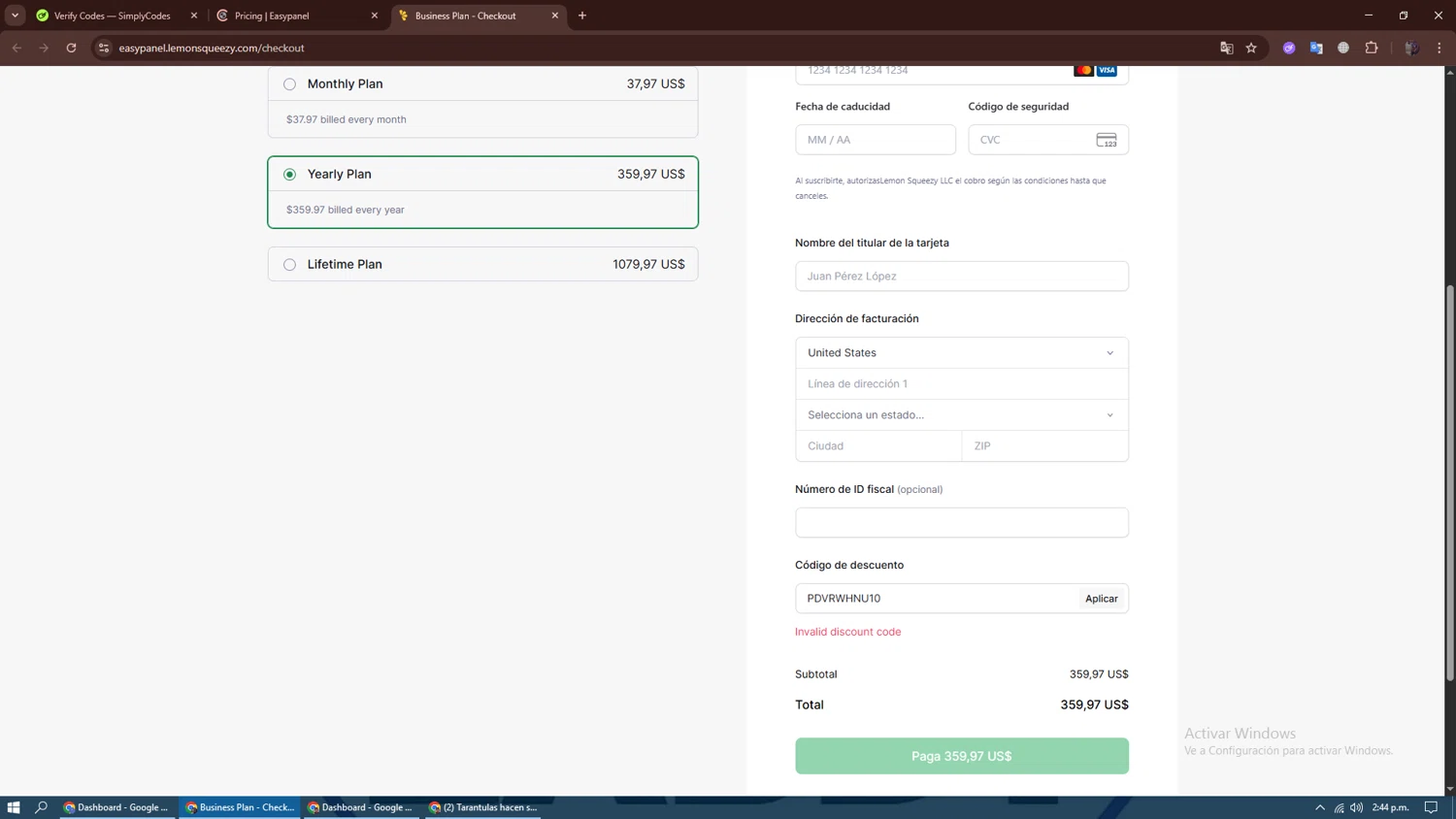Image resolution: width=1456 pixels, height=819 pixels.
Task: Click the MM / AA expiry date field
Action: click(x=875, y=140)
